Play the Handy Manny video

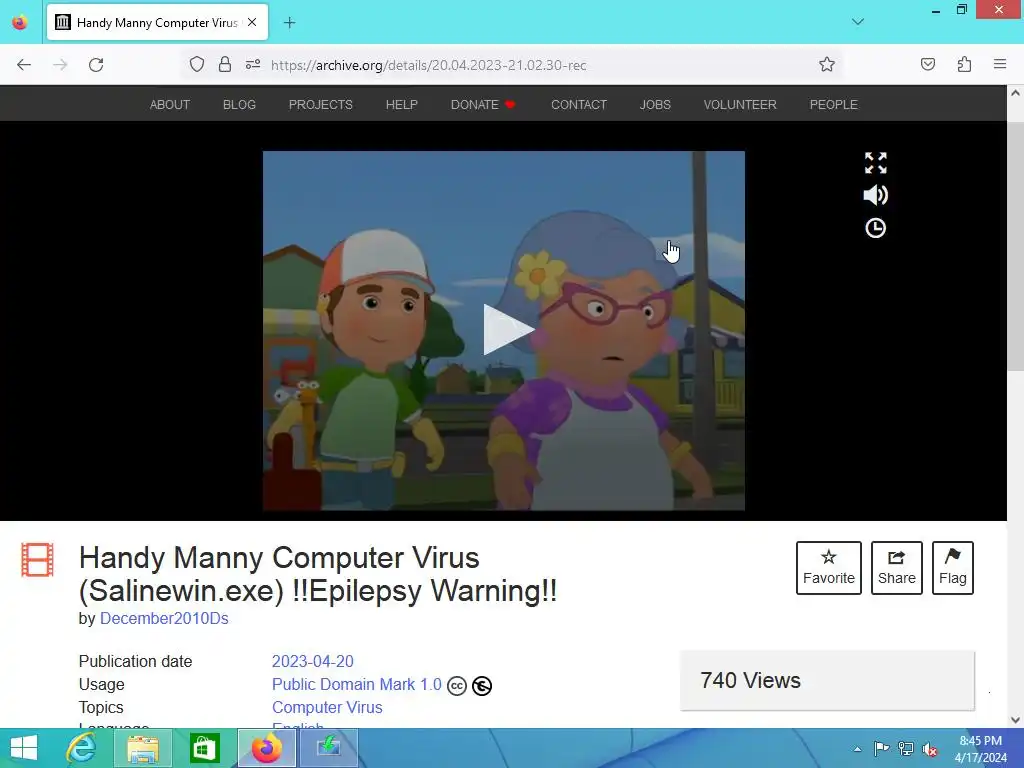(509, 330)
